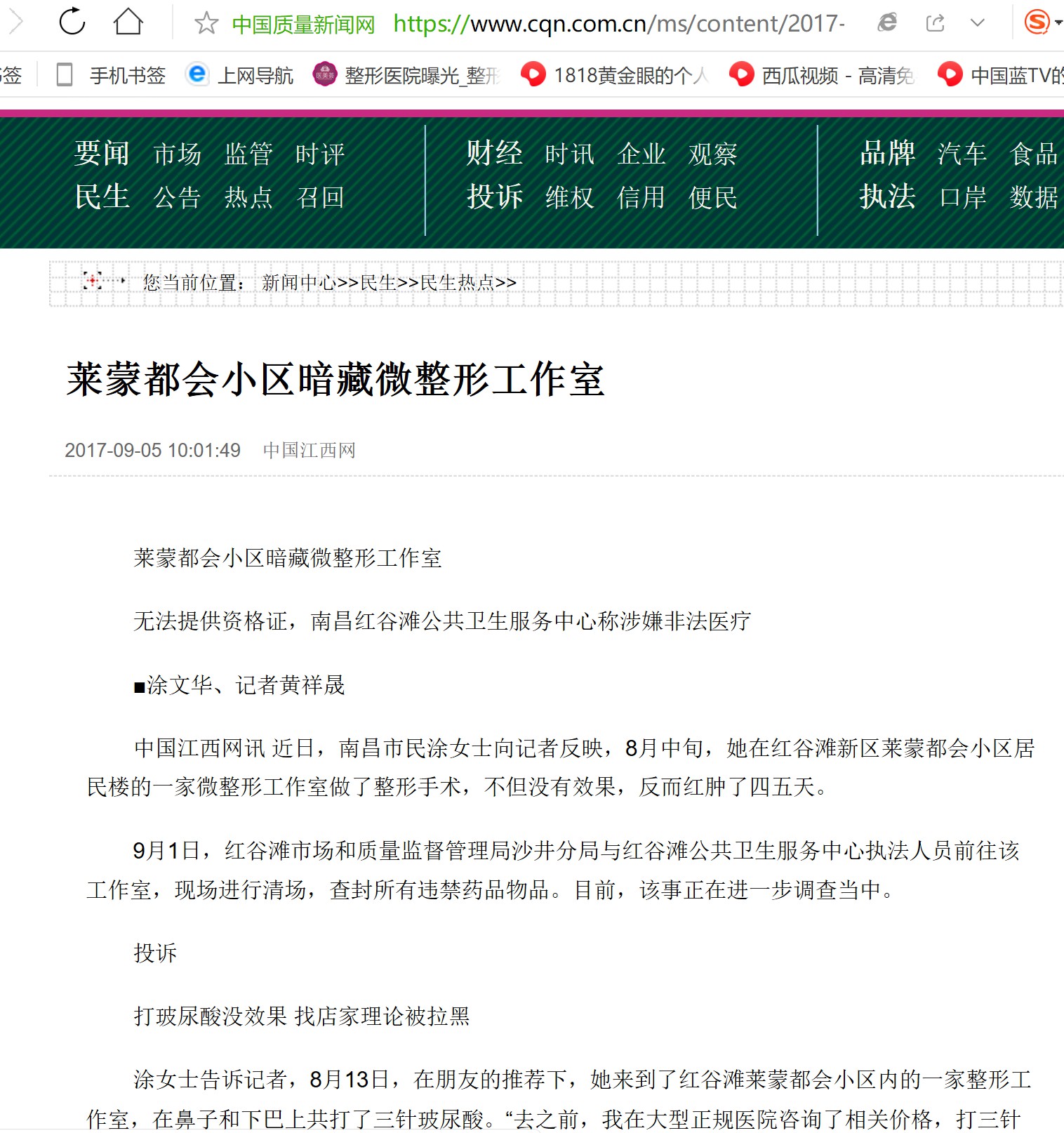Switch to IE compatibility mode icon

coord(888,23)
